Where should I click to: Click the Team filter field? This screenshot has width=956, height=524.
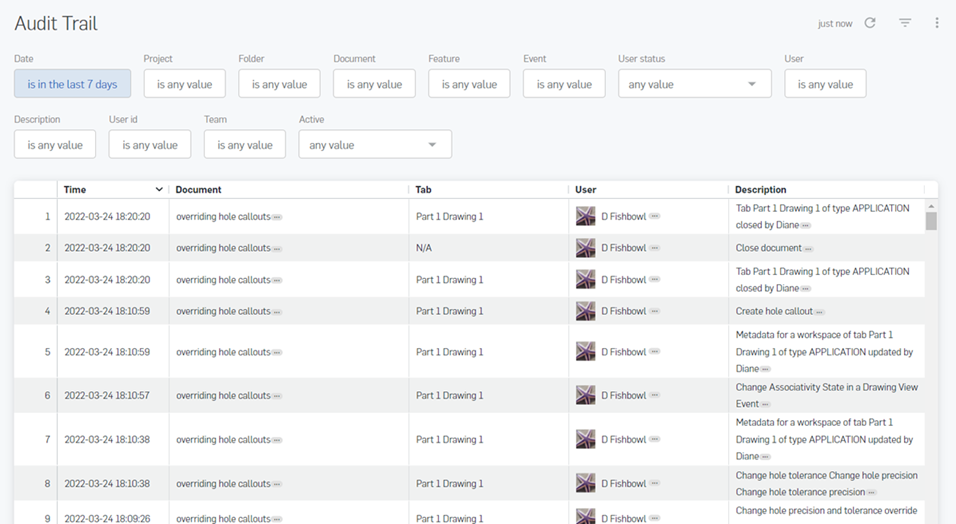245,145
